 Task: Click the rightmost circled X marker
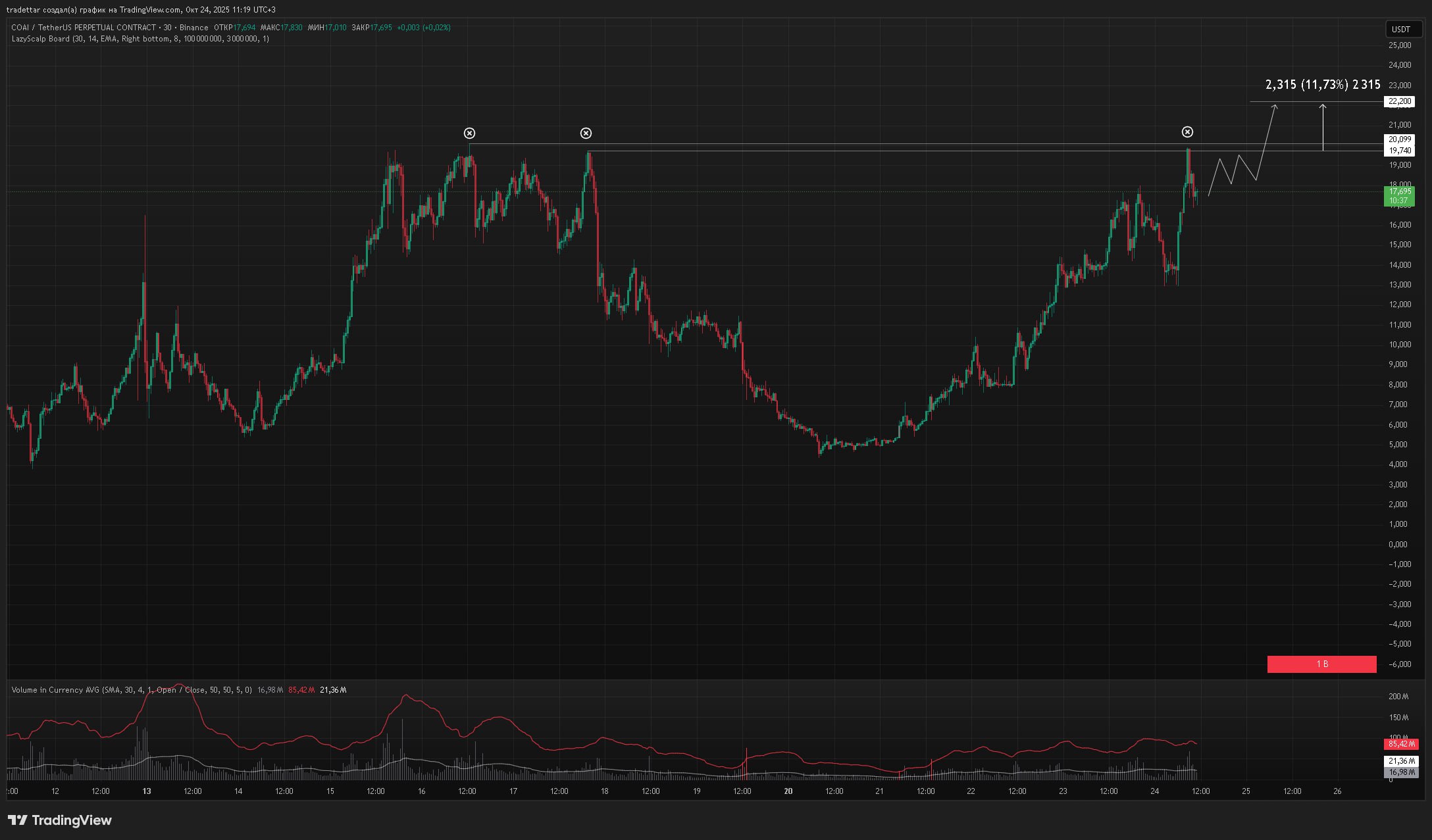coord(1187,132)
